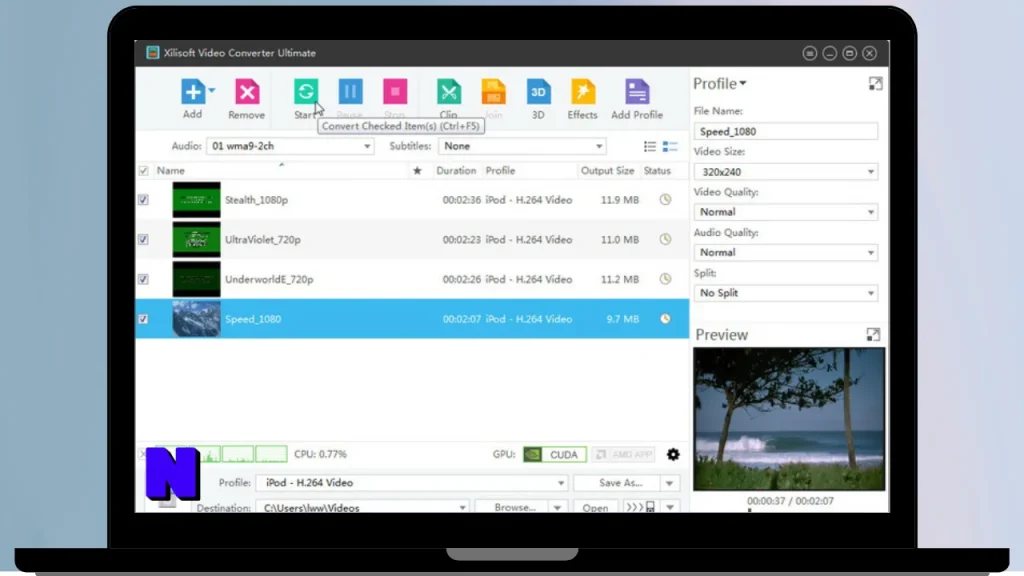Open the Audio track dropdown

click(x=290, y=146)
